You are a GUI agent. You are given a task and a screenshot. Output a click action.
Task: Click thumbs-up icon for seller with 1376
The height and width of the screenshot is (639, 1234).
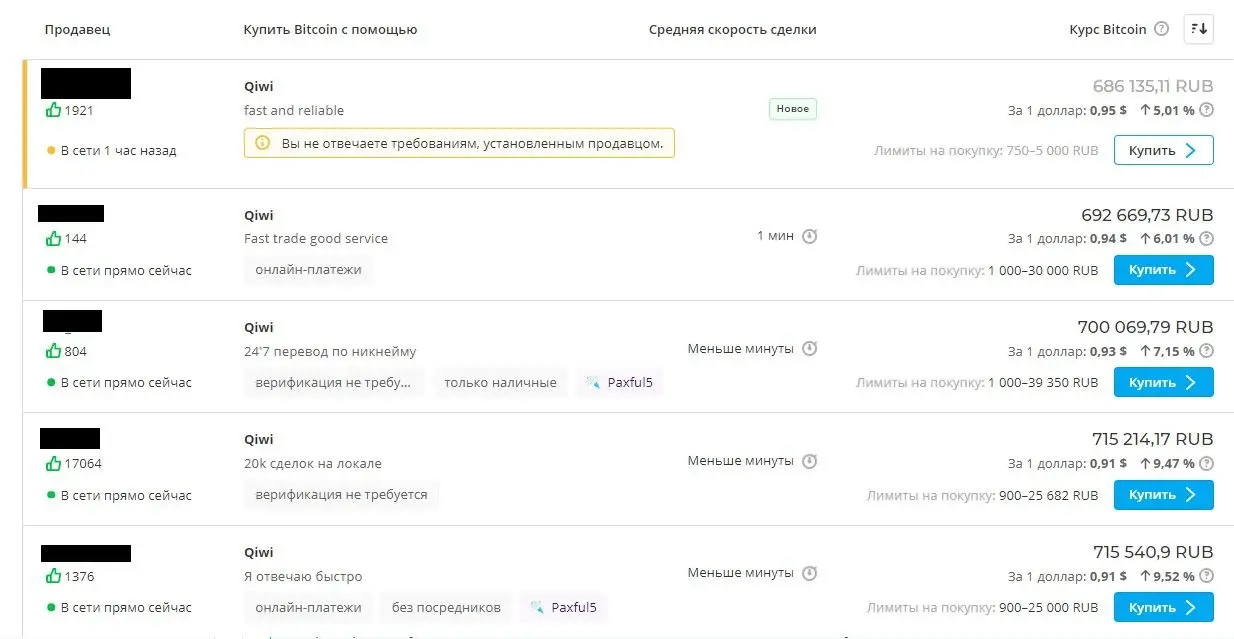[53, 576]
